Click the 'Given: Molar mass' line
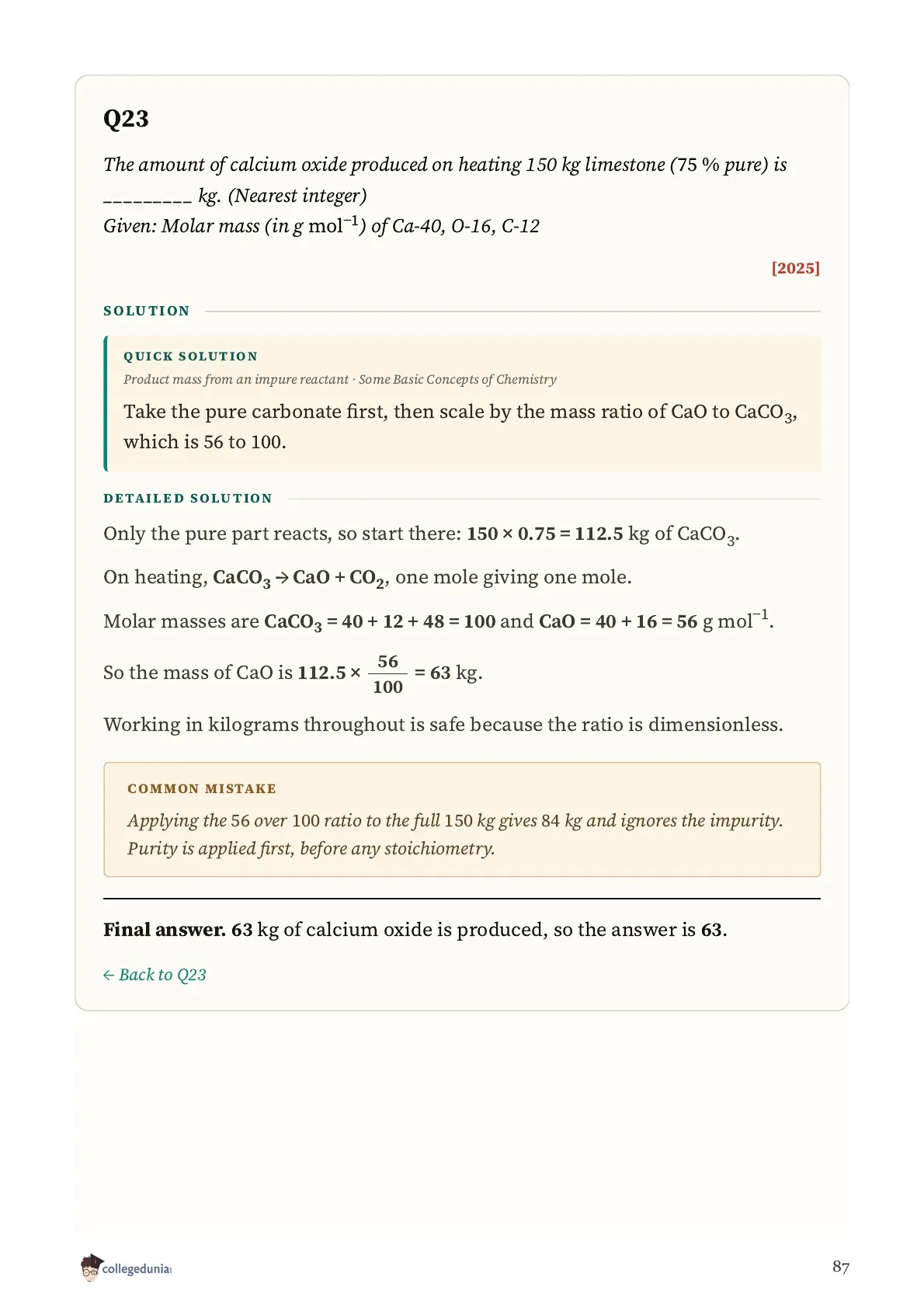924x1308 pixels. (321, 226)
